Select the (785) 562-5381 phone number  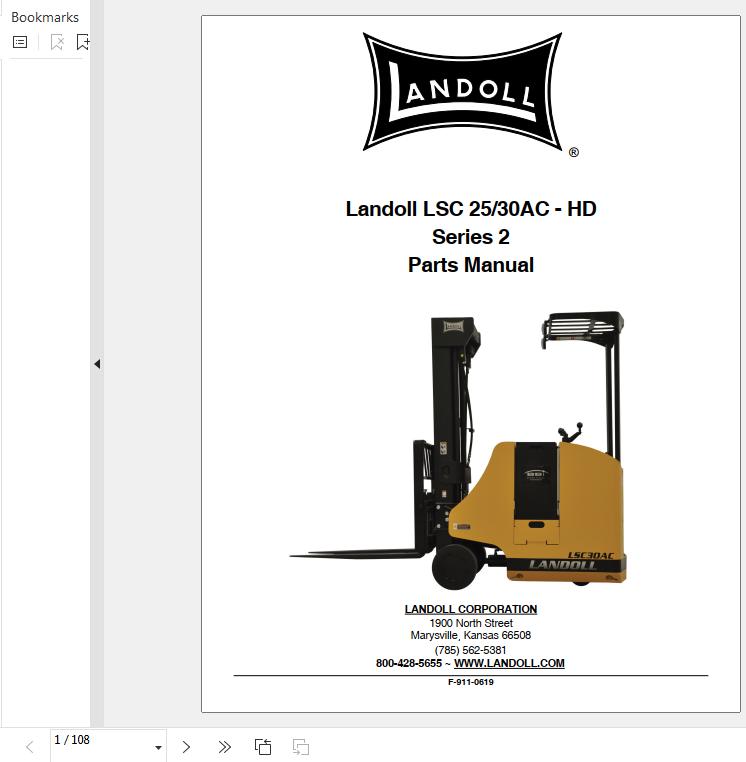(470, 650)
